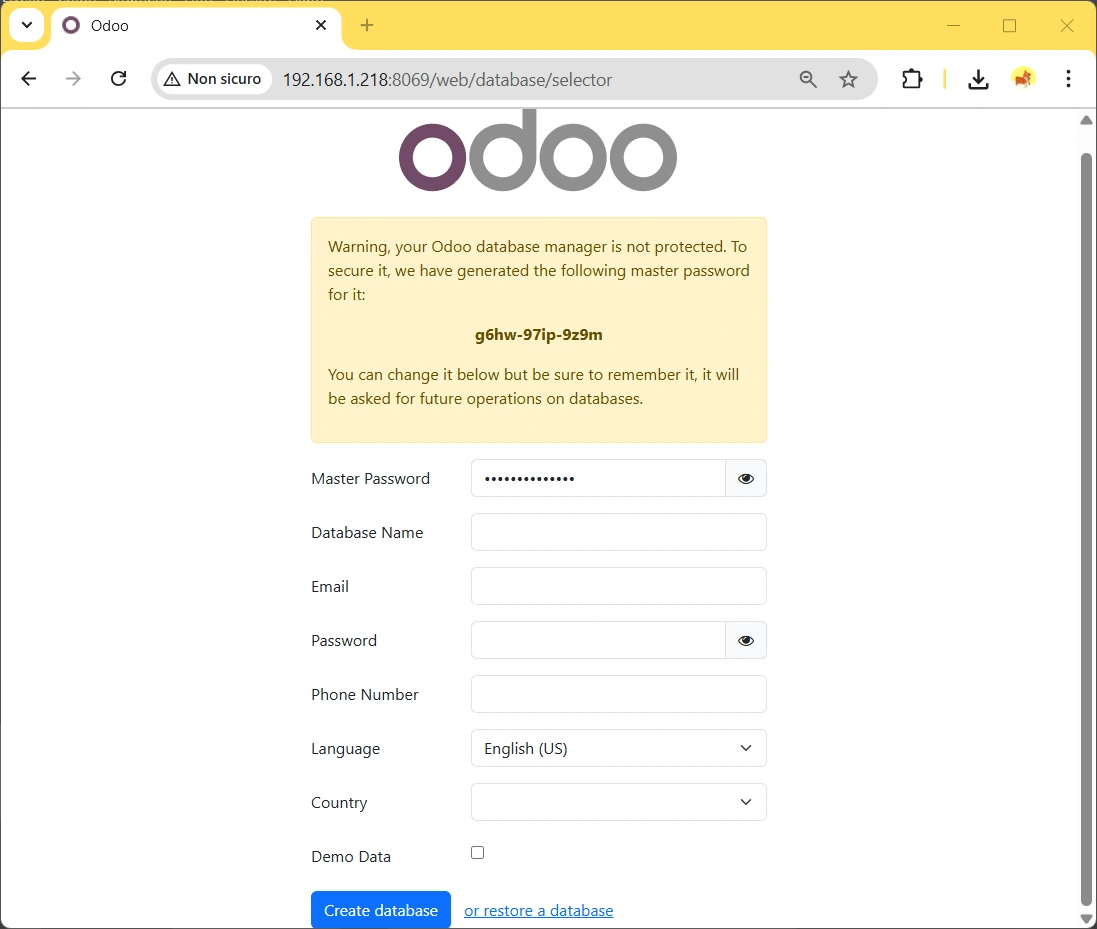Follow the restore a database link
The width and height of the screenshot is (1097, 929).
pyautogui.click(x=538, y=910)
